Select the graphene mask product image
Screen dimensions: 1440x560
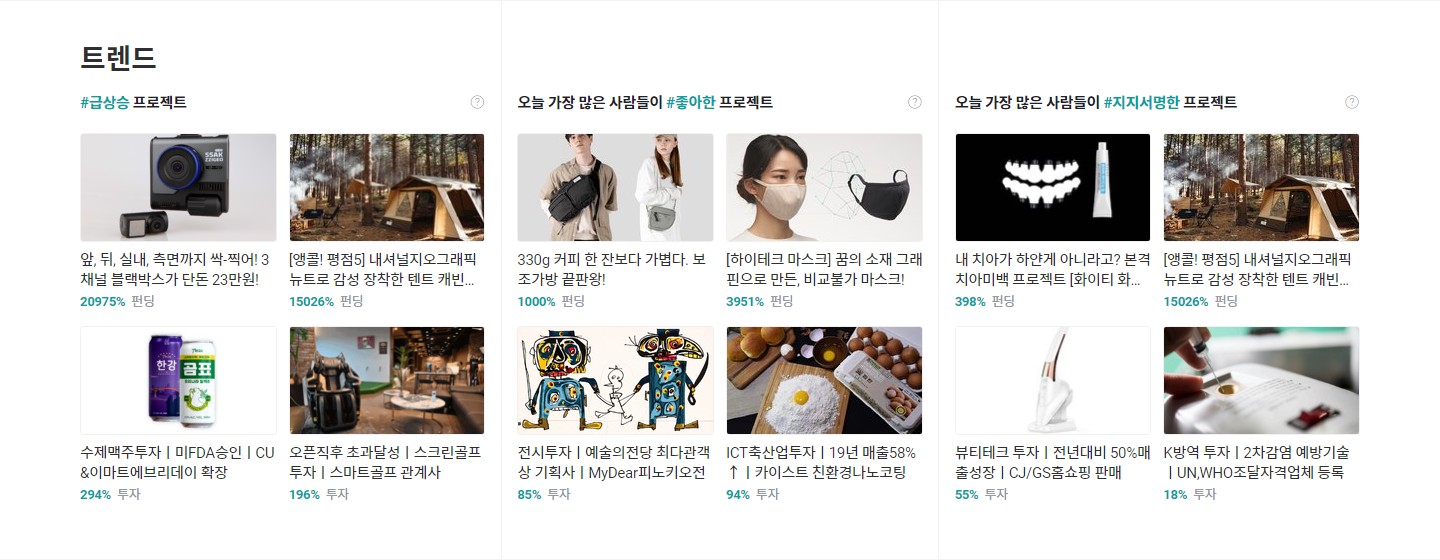(x=824, y=187)
